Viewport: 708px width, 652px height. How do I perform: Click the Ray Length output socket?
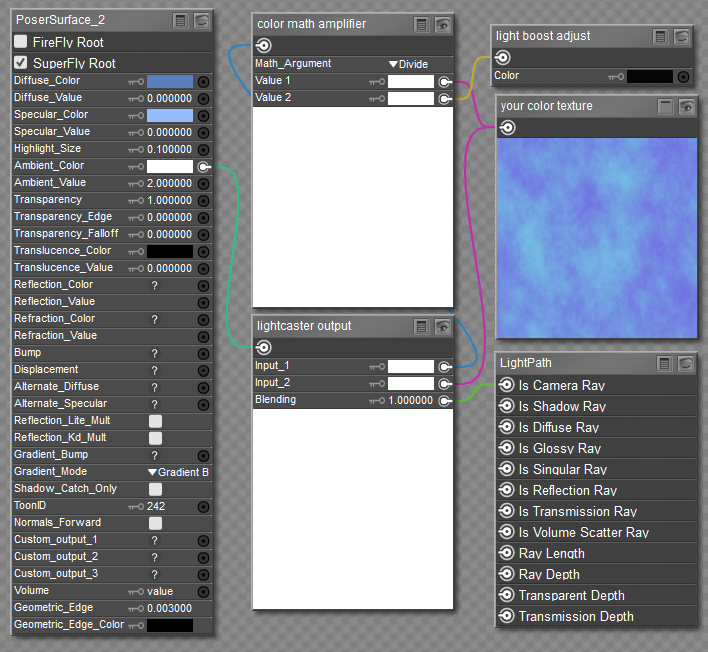tap(507, 553)
